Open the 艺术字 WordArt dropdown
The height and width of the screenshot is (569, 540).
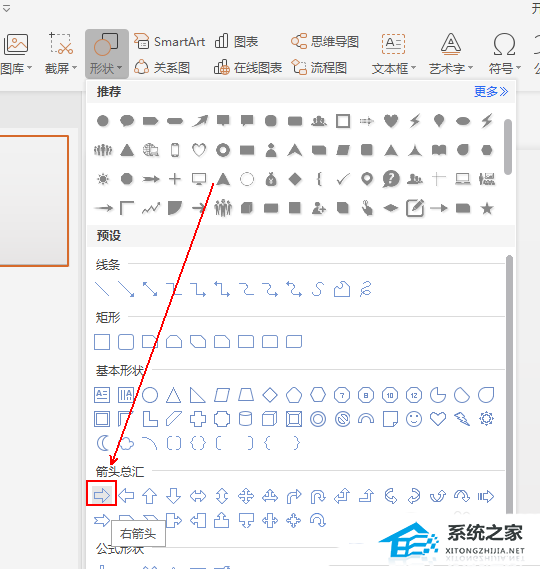point(451,54)
